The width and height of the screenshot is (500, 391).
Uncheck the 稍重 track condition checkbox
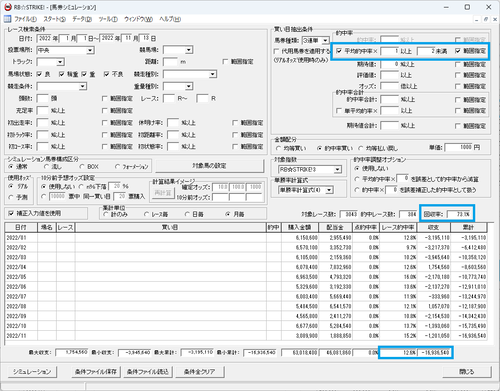click(x=62, y=74)
